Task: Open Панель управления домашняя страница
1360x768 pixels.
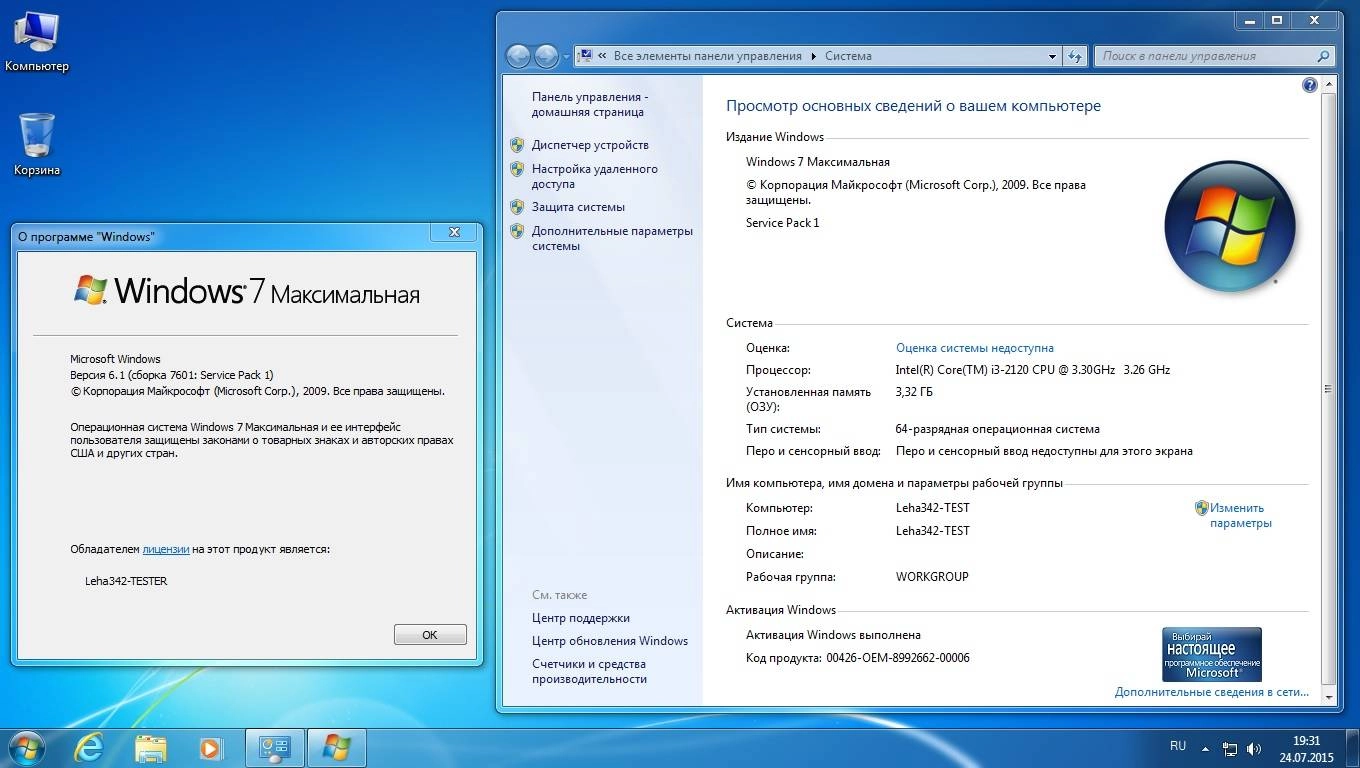Action: click(590, 105)
